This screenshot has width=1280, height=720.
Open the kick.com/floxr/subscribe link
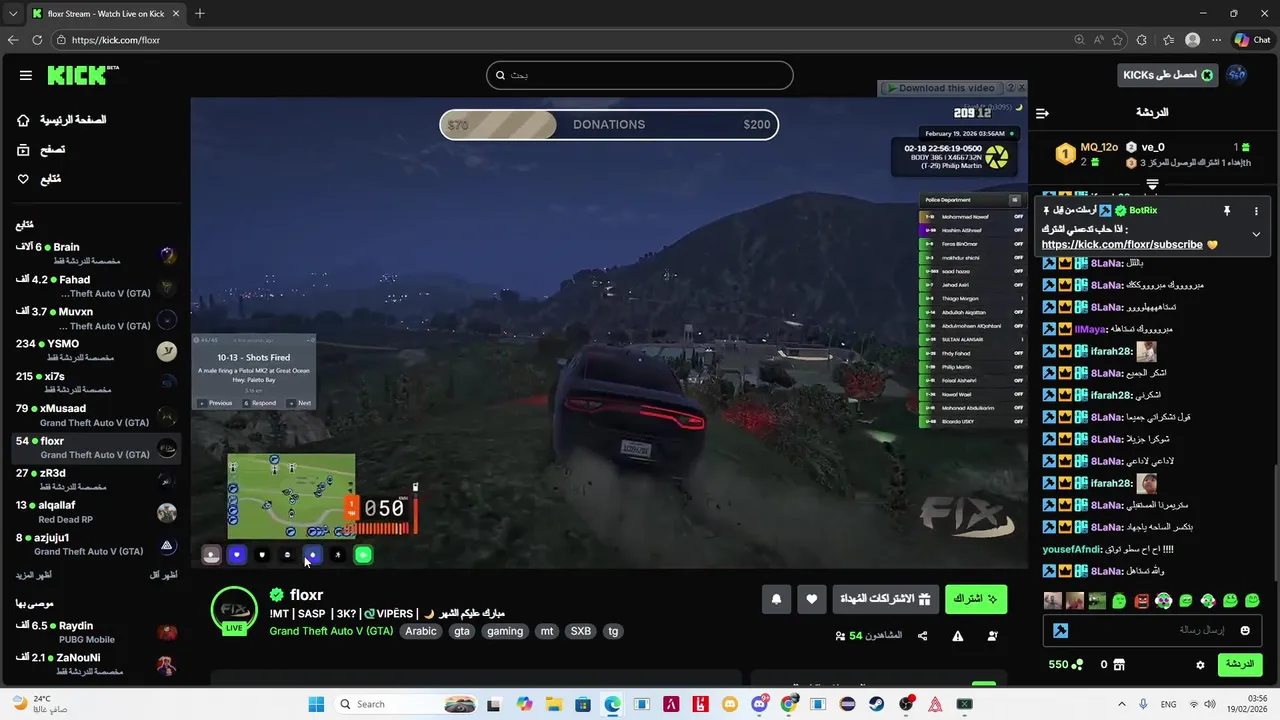click(1121, 244)
